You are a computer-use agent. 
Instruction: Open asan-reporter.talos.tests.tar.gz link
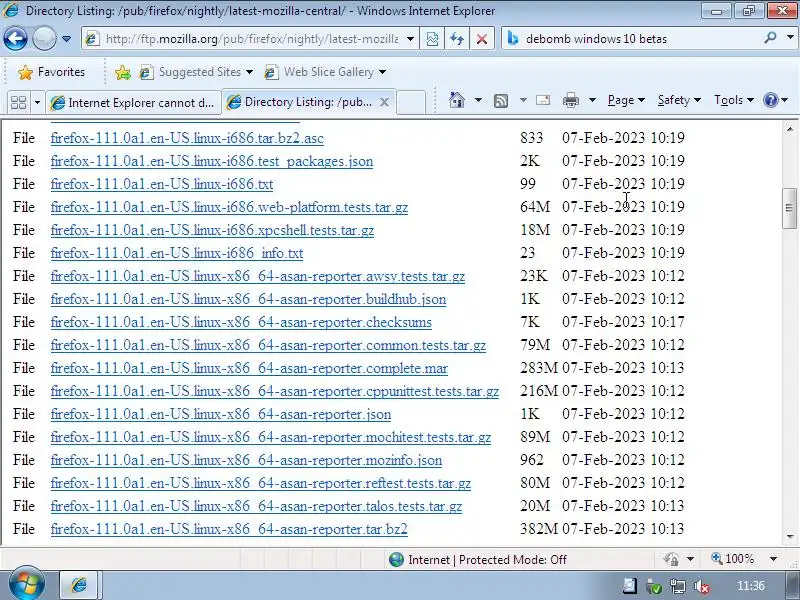[256, 506]
